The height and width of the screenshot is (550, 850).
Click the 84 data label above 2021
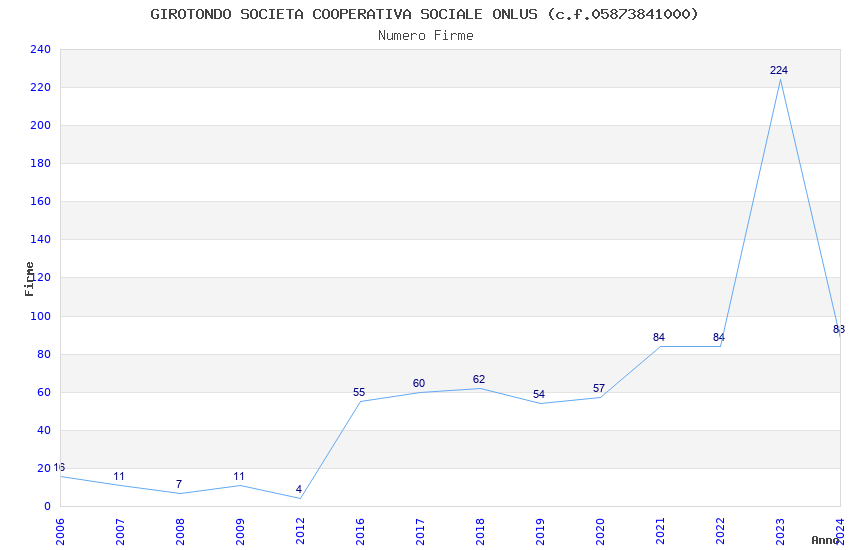(x=659, y=337)
